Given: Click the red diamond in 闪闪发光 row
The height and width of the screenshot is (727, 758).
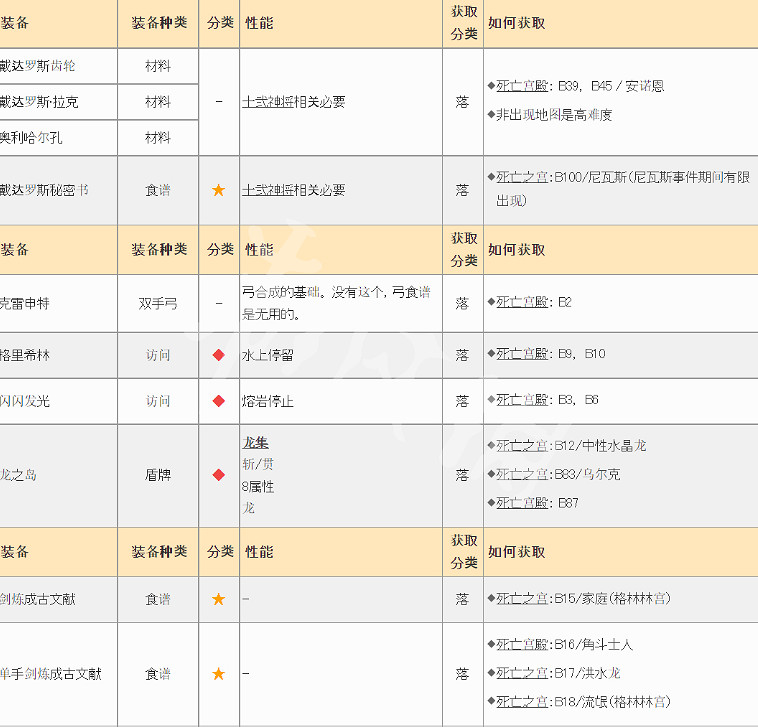Looking at the screenshot, I should click(x=219, y=402).
